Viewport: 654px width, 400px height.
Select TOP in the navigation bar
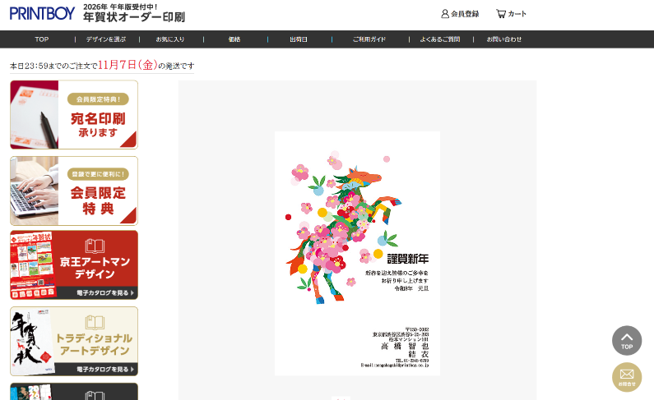click(41, 39)
